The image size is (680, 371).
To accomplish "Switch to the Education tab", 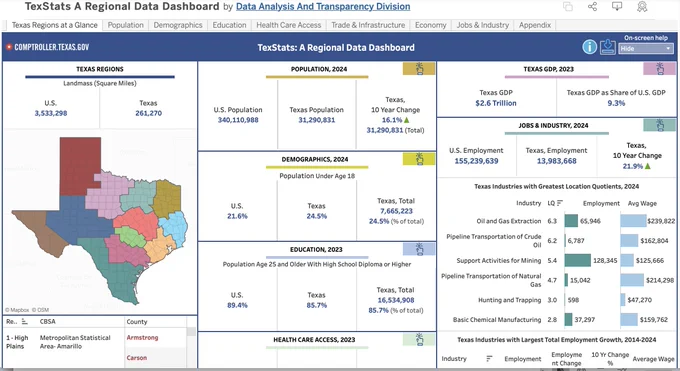I will point(229,25).
